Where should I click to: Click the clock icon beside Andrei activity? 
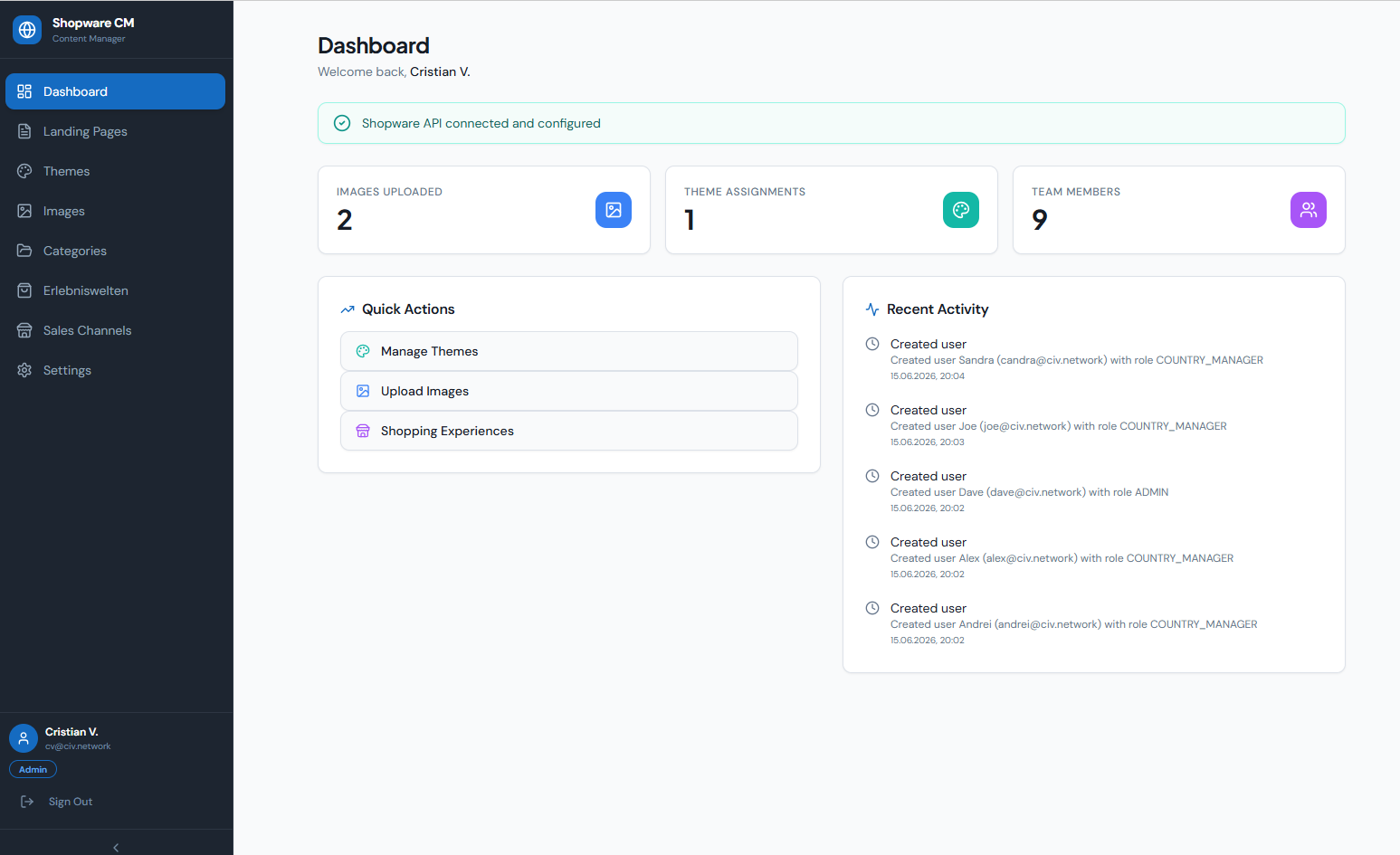coord(872,608)
